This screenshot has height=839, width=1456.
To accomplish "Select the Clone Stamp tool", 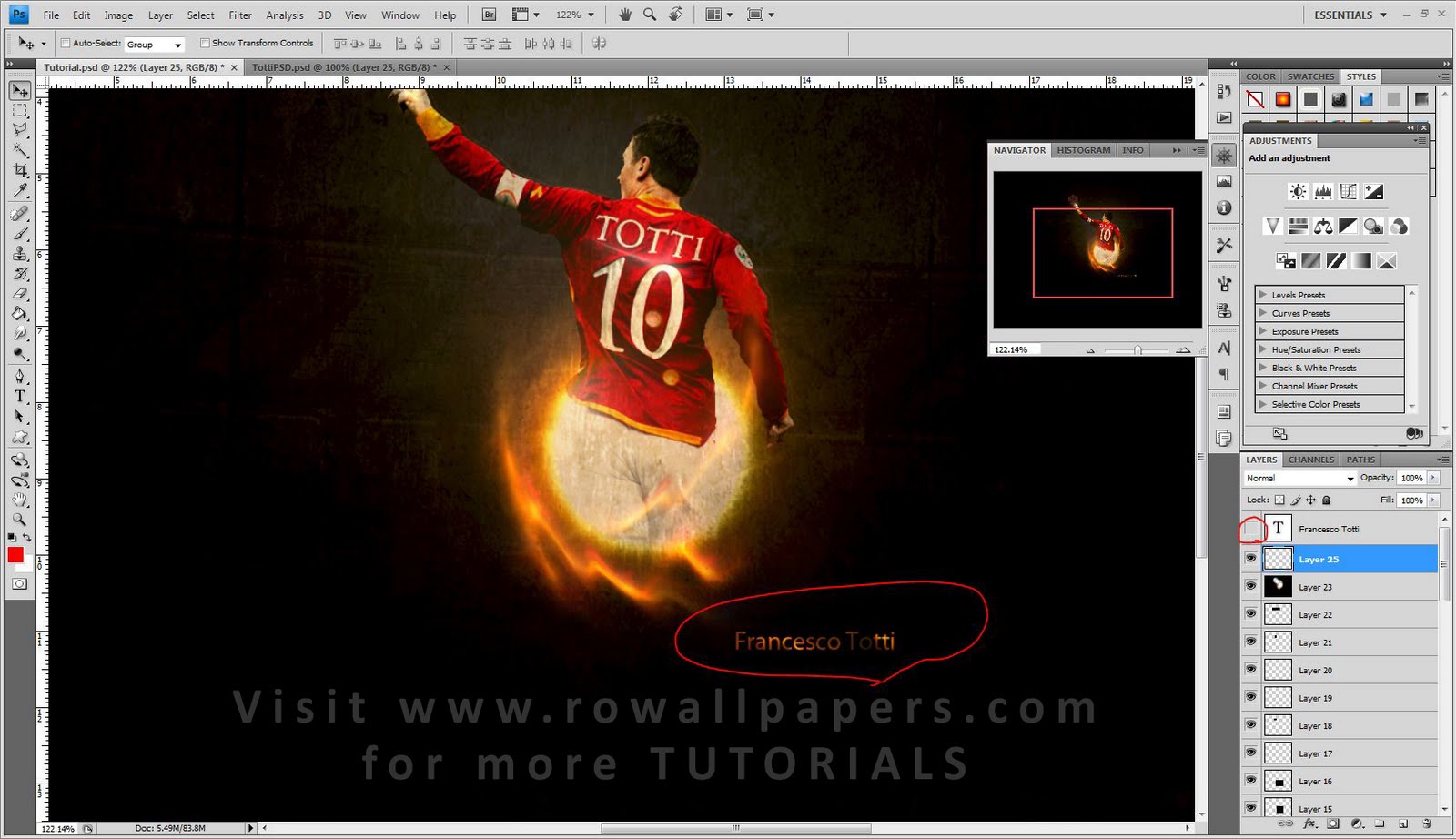I will pyautogui.click(x=20, y=254).
